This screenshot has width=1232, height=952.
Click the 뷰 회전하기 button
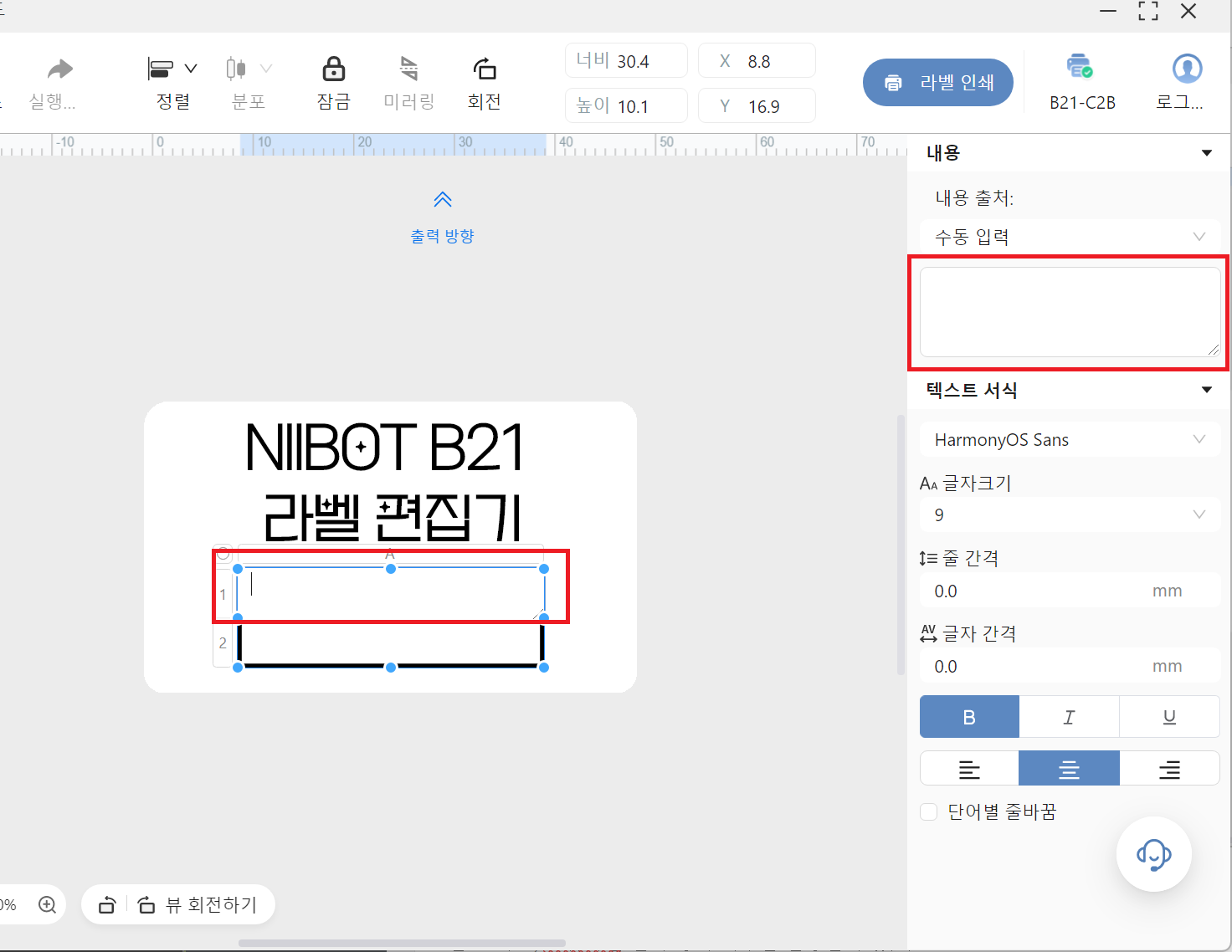[x=198, y=904]
